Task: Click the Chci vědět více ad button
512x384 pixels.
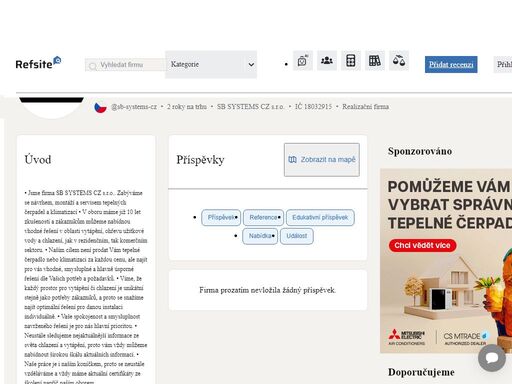Action: click(x=422, y=245)
